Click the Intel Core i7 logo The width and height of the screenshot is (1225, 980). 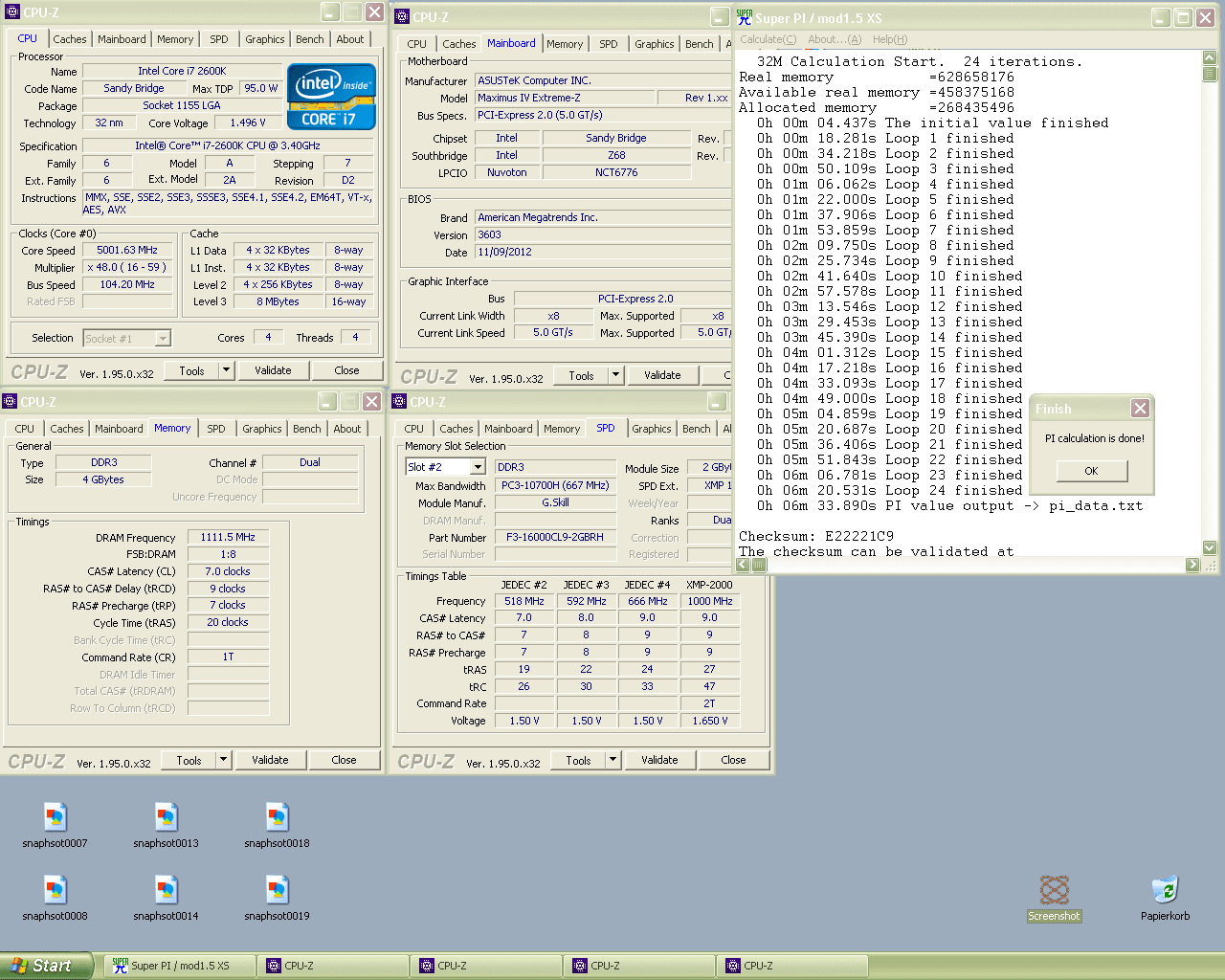[x=331, y=97]
